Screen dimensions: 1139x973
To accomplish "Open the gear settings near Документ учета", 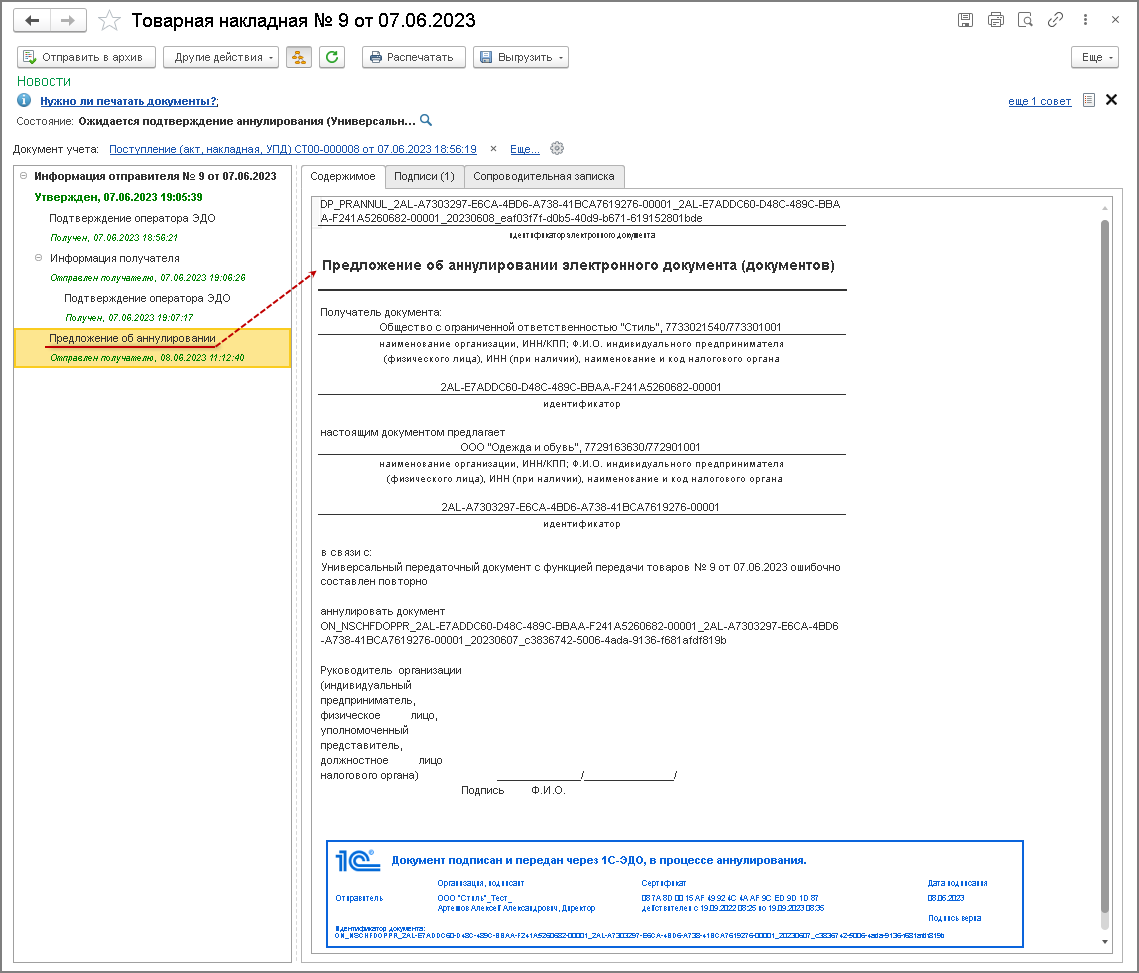I will (x=557, y=148).
